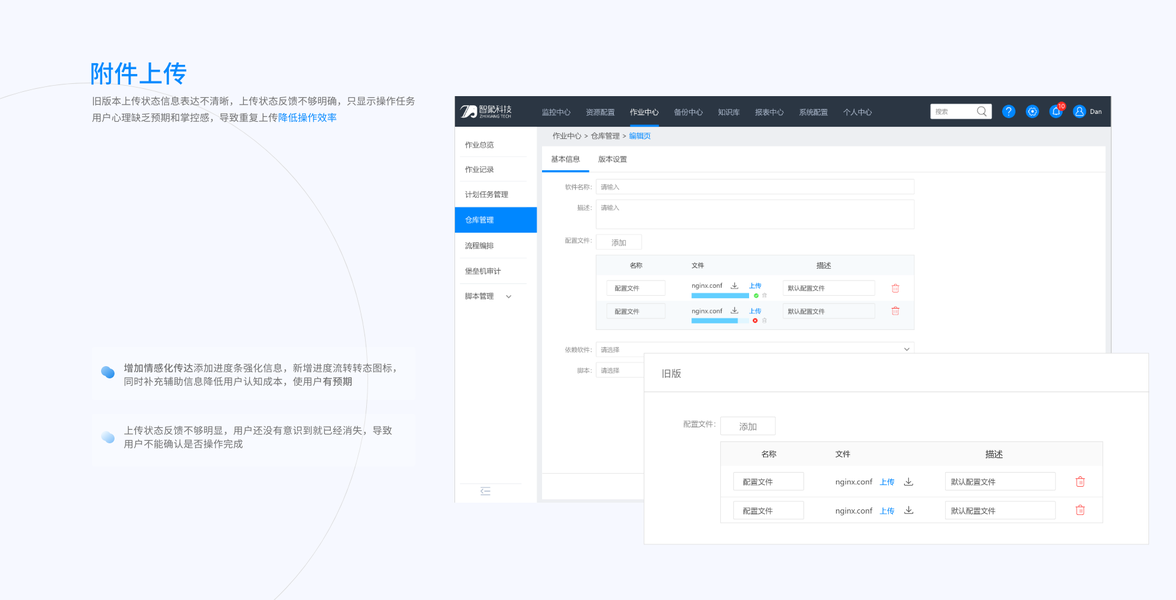This screenshot has height=600, width=1176.
Task: Click 配置文件 name field in 旧版 second row
Action: click(x=768, y=511)
